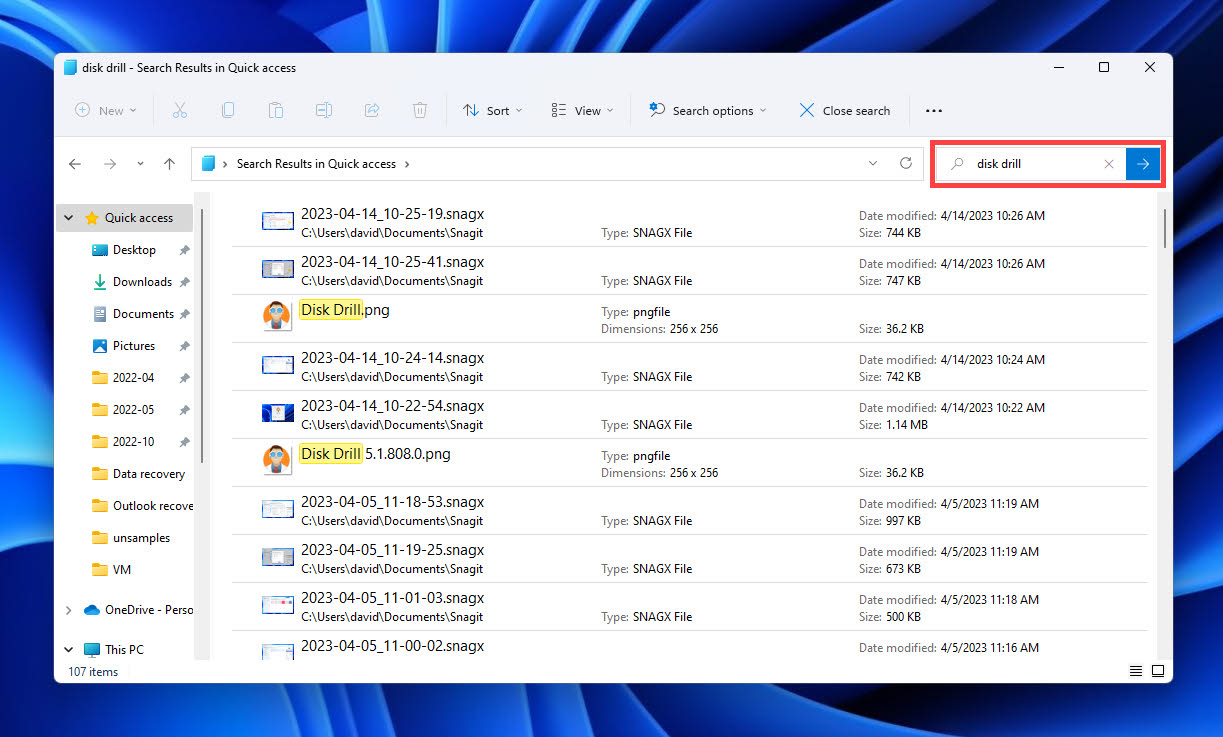Click the Disk Drill 5.1.808.0.png icon
This screenshot has width=1223, height=737.
pos(277,460)
